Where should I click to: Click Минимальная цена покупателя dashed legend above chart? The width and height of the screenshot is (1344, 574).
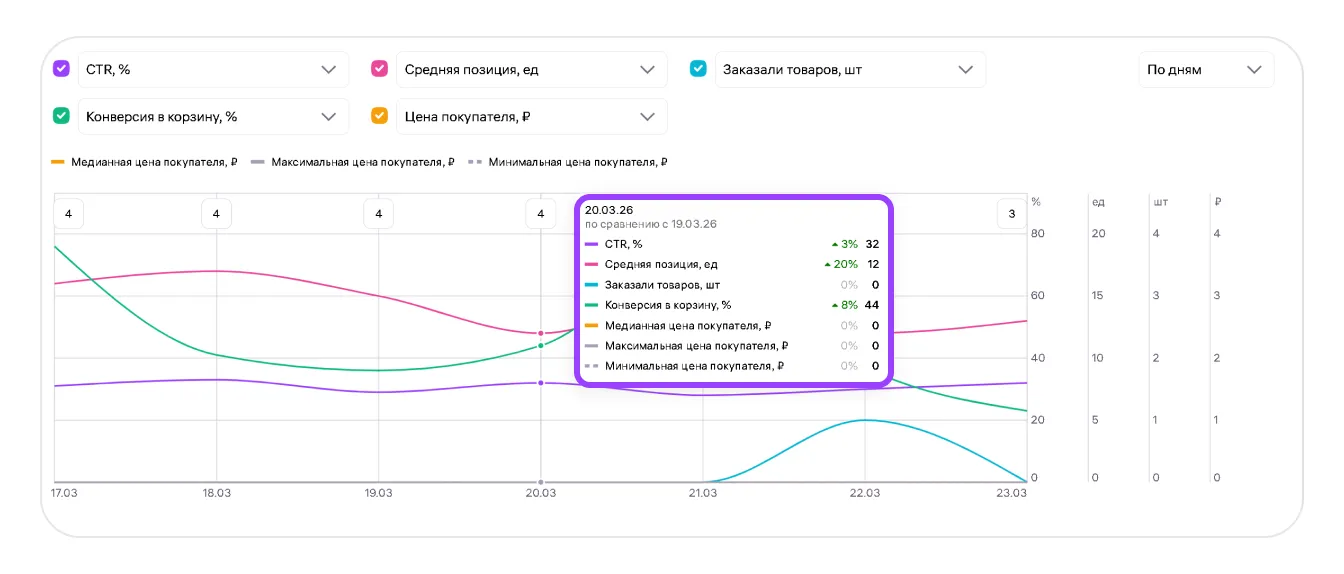568,162
